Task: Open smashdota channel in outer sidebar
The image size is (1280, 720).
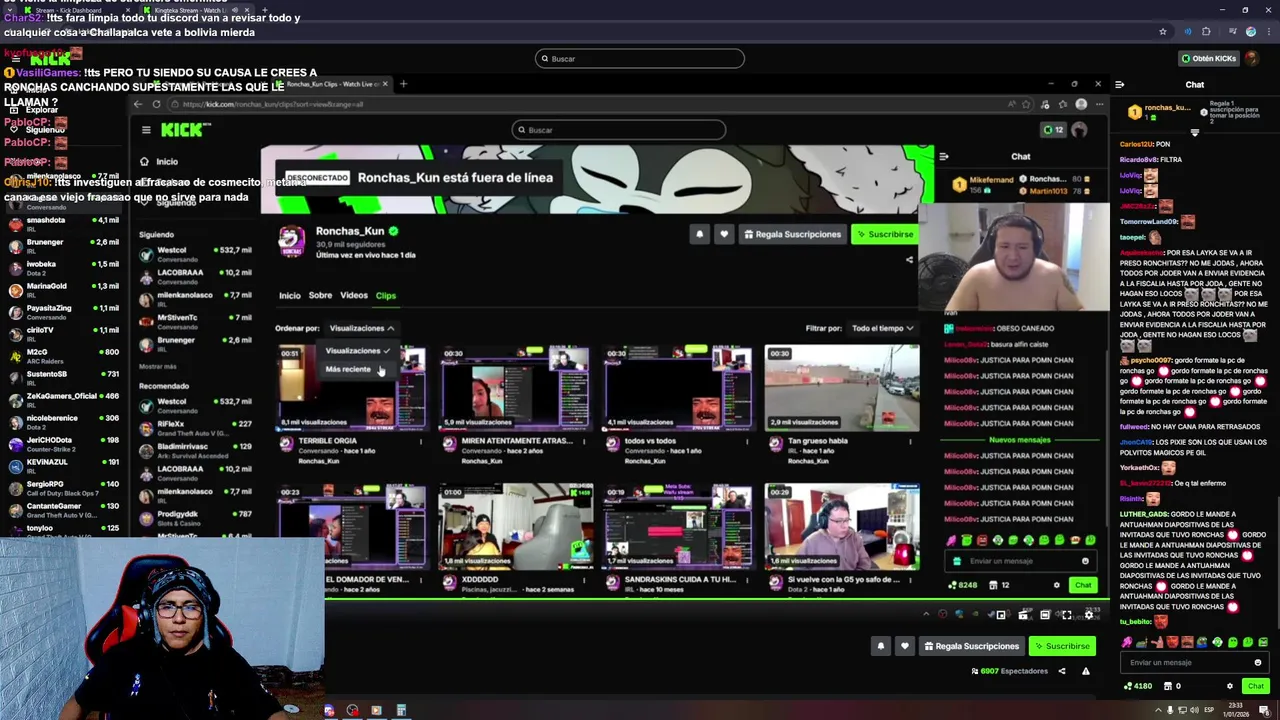Action: pos(62,224)
